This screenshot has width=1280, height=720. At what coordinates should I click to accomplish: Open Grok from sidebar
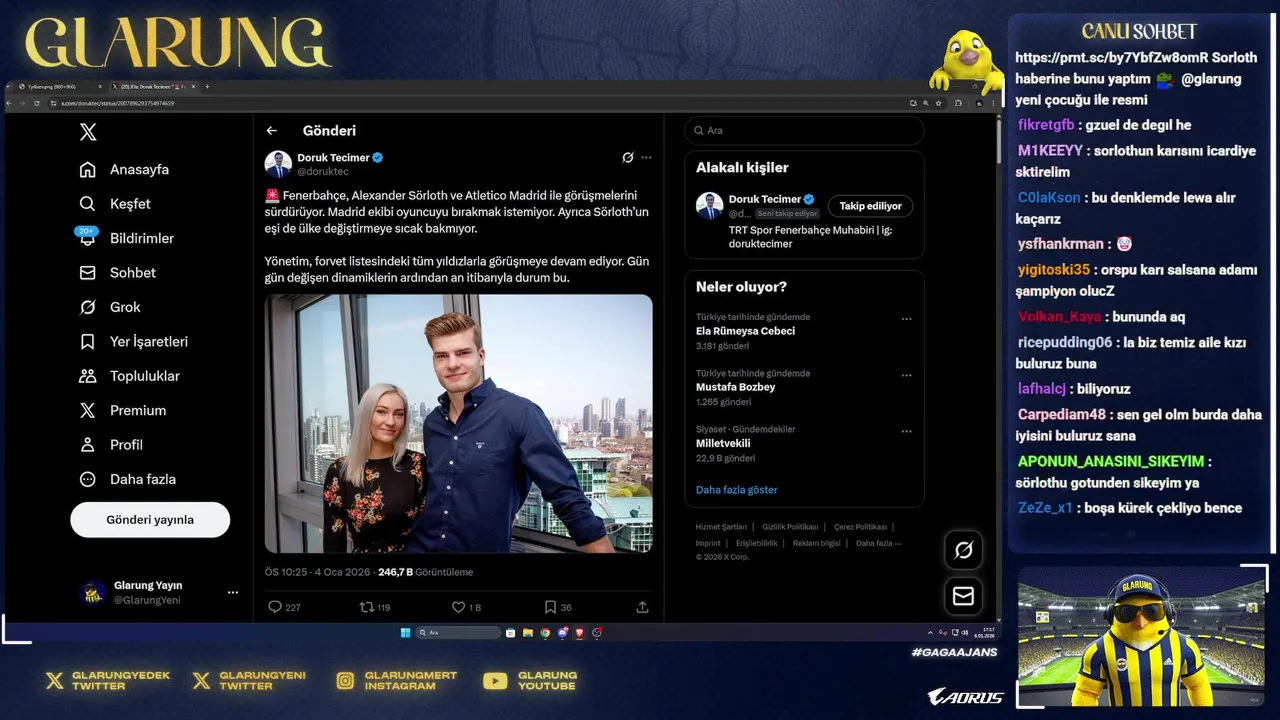110,307
